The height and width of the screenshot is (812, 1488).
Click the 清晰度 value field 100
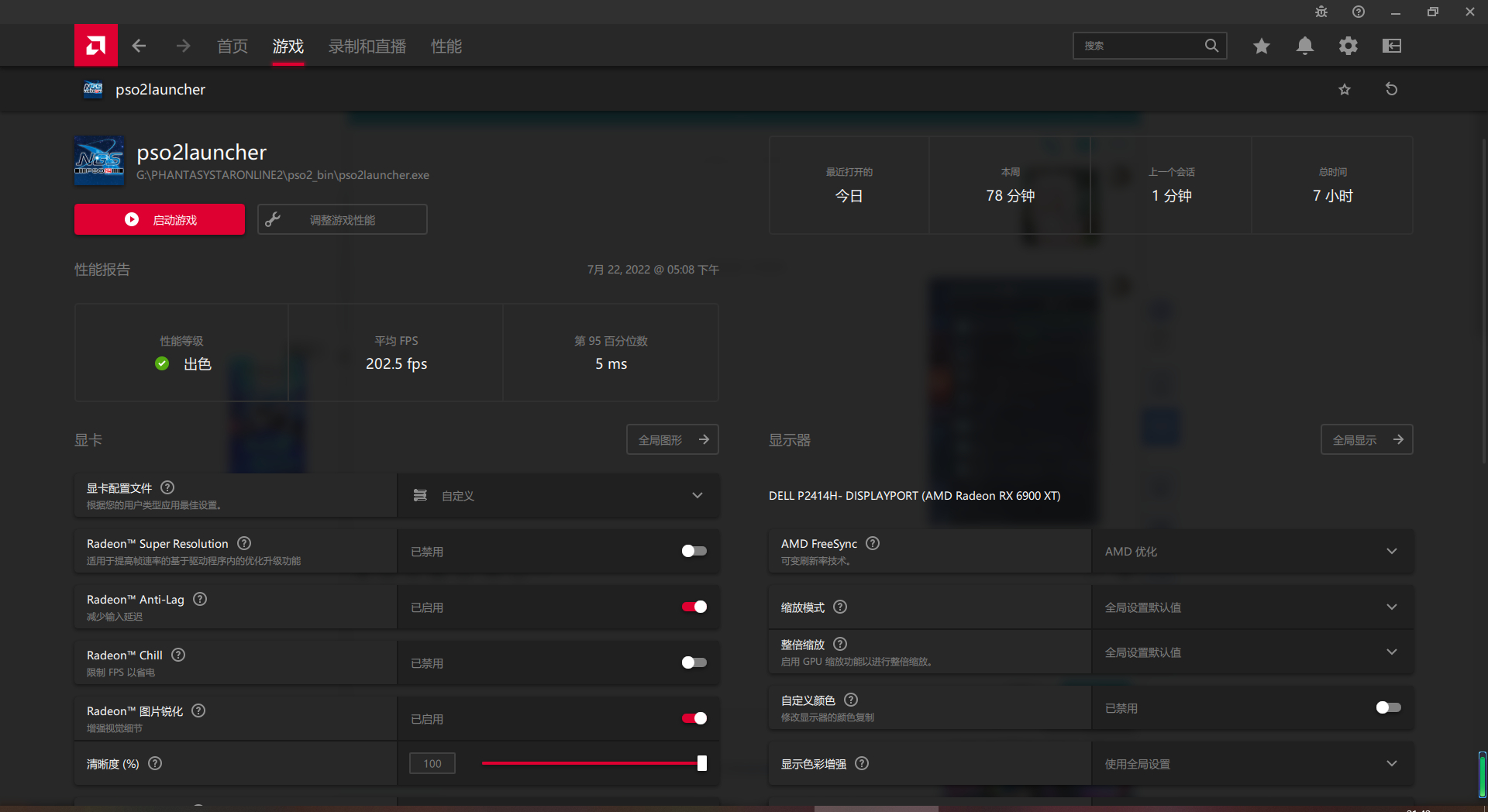click(432, 763)
